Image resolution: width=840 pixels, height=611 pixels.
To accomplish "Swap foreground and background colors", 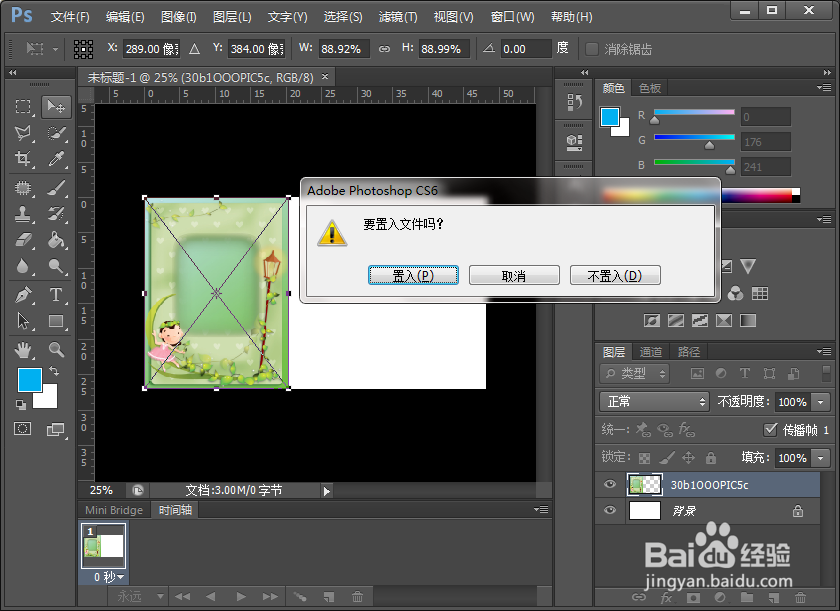I will pyautogui.click(x=54, y=370).
